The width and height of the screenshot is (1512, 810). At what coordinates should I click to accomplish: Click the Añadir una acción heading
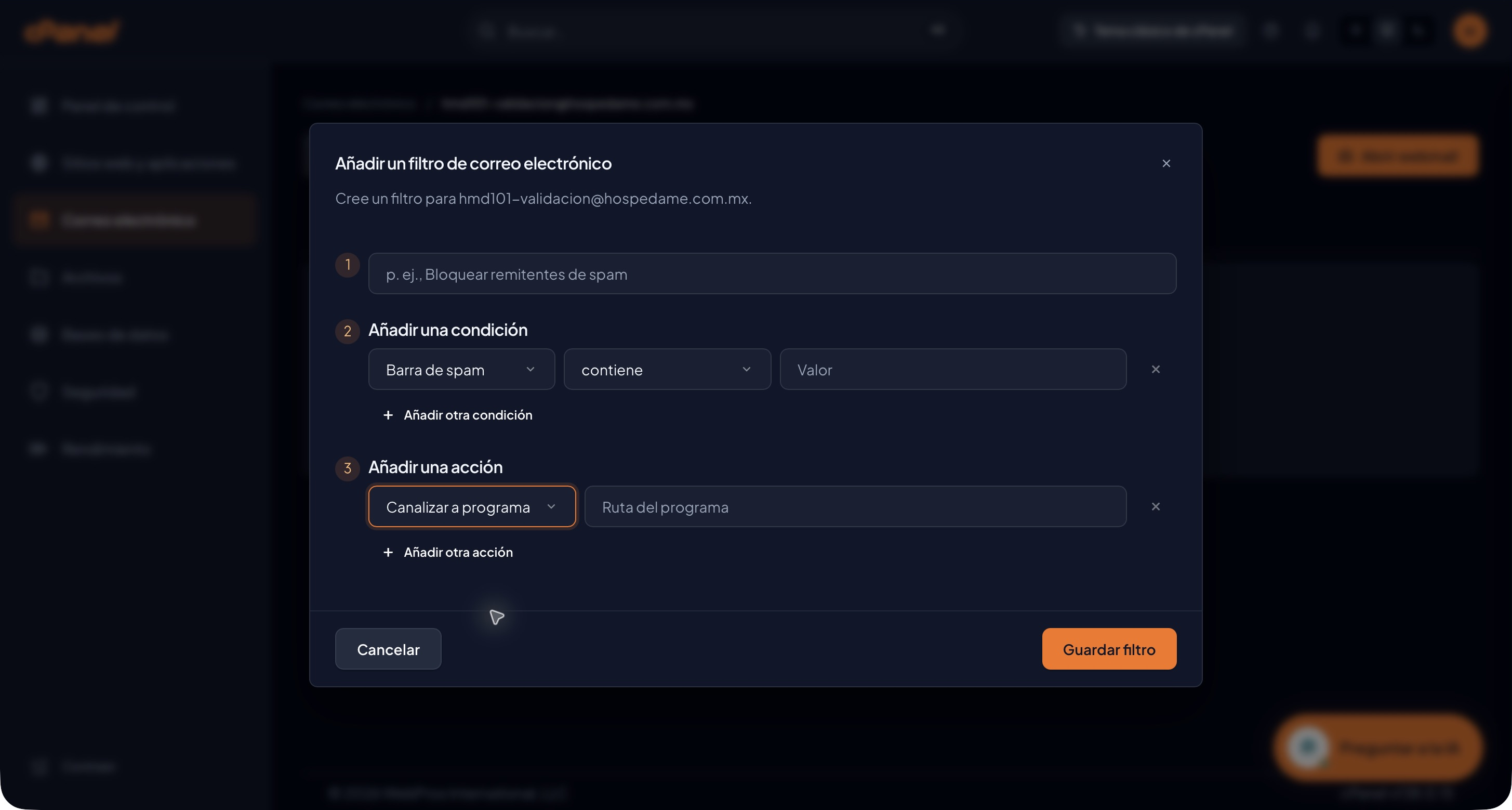pyautogui.click(x=435, y=467)
